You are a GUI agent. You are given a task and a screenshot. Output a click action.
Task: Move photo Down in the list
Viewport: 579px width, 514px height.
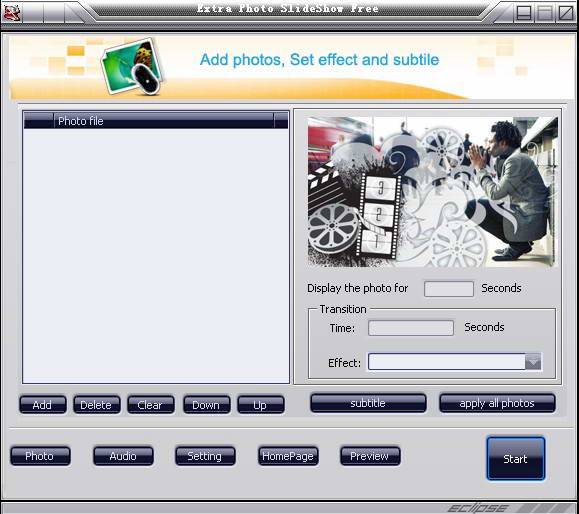click(x=207, y=405)
